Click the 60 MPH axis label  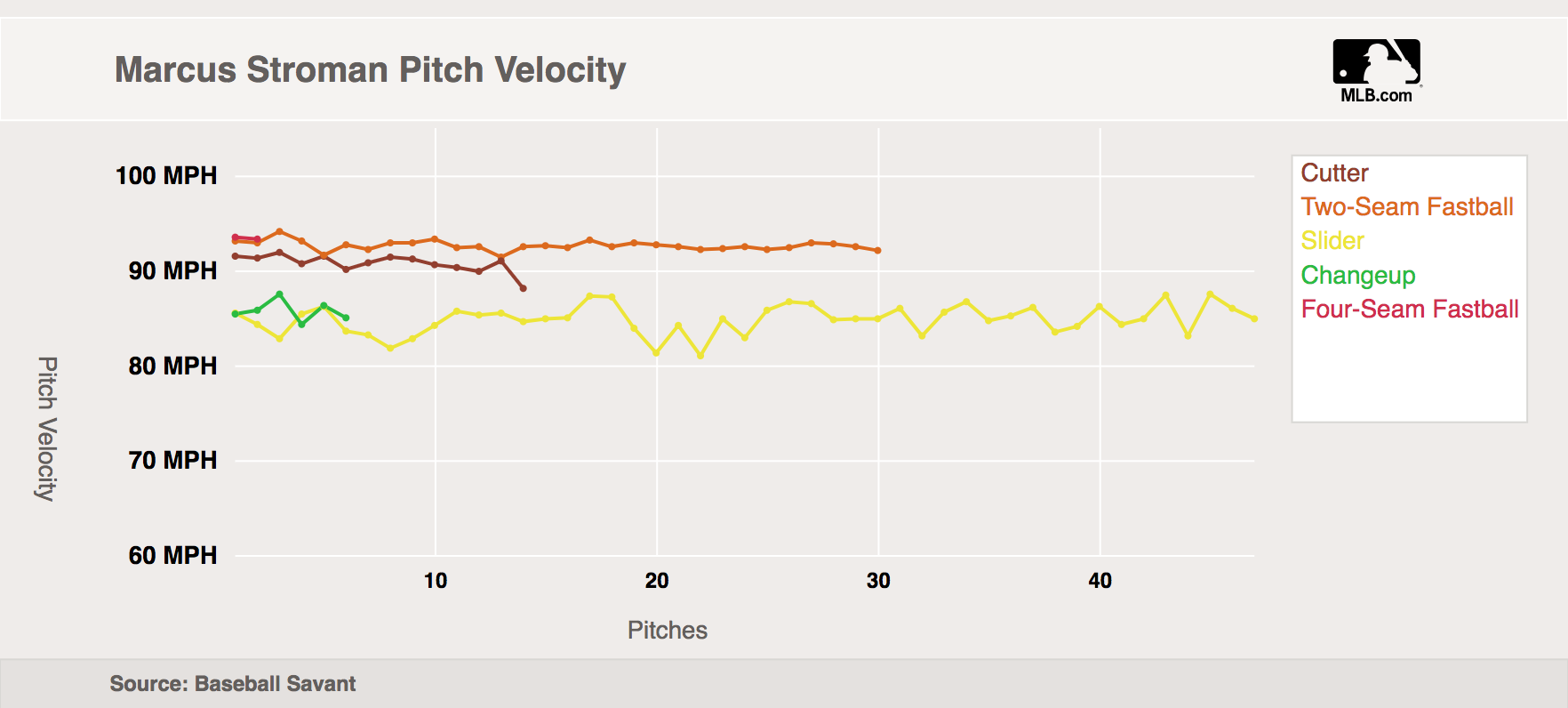[172, 555]
